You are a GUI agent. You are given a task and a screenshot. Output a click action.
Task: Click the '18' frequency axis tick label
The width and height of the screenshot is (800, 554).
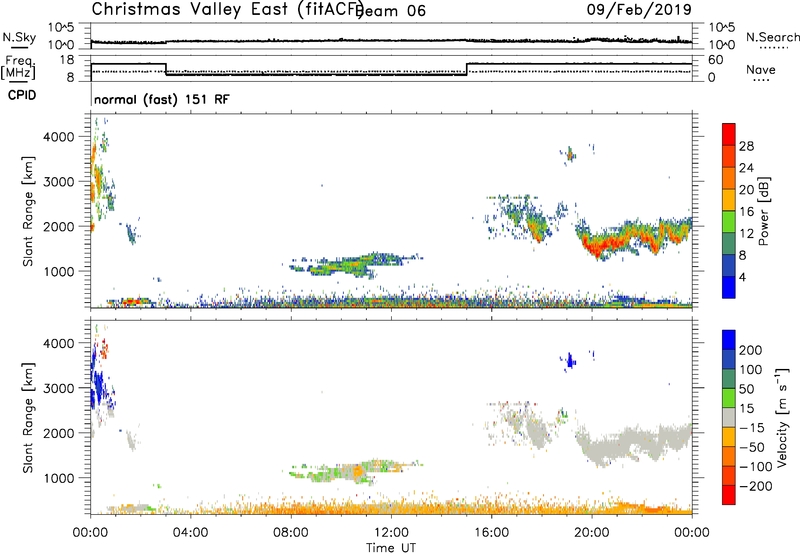click(x=66, y=60)
